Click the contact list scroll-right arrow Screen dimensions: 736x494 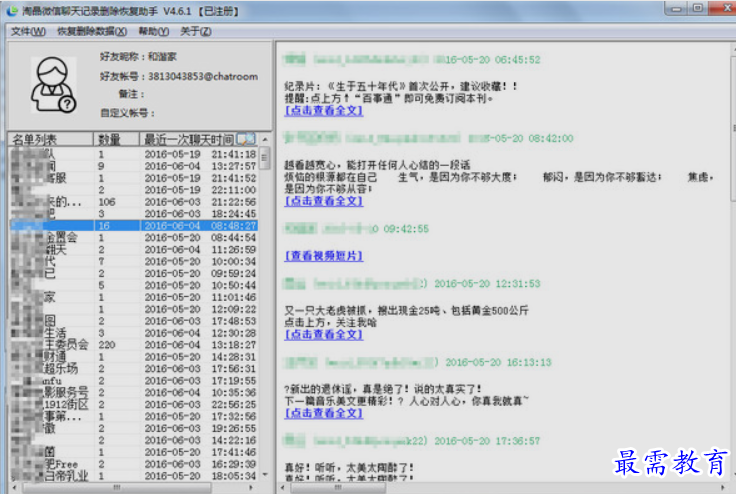click(x=252, y=488)
